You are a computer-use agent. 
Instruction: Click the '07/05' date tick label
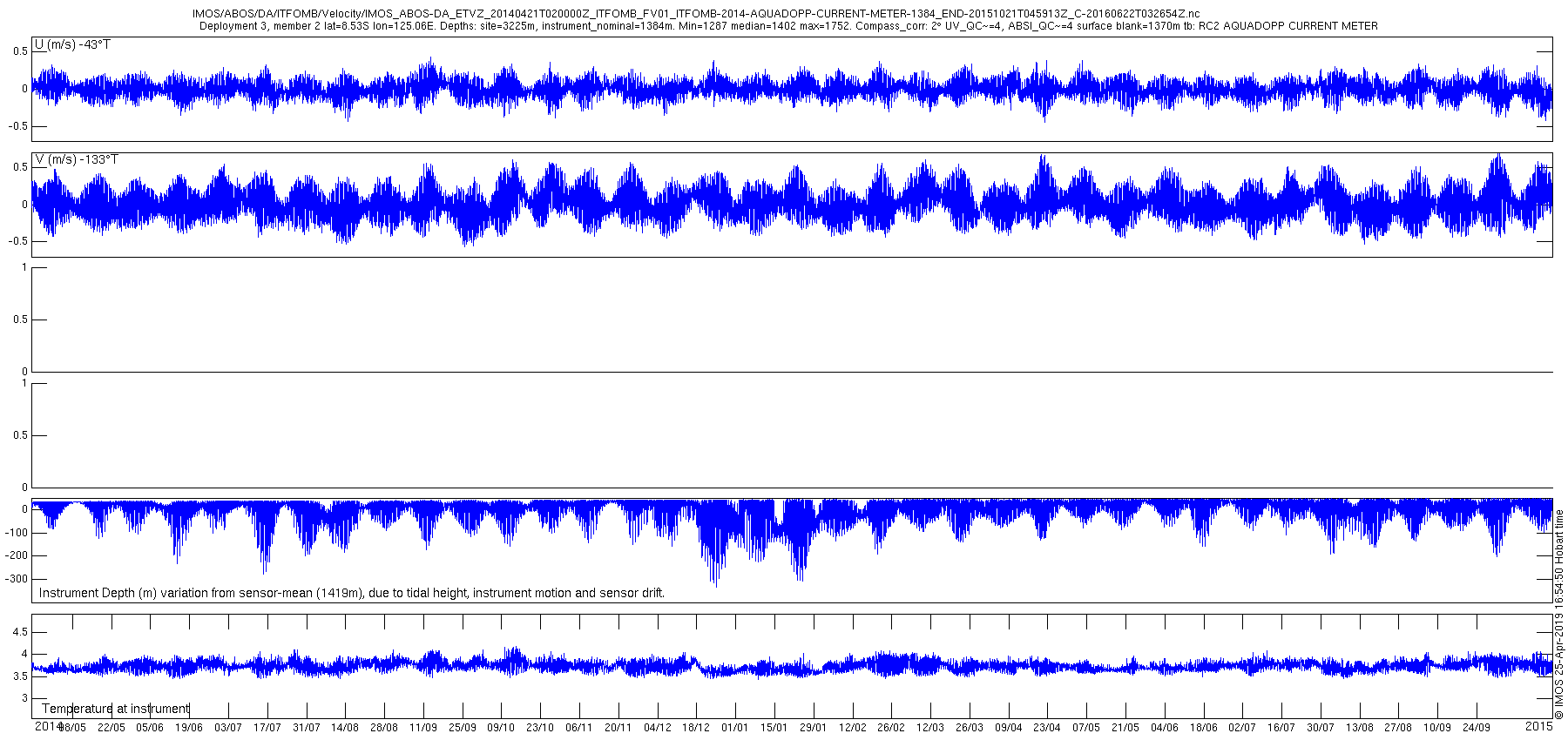click(1086, 728)
